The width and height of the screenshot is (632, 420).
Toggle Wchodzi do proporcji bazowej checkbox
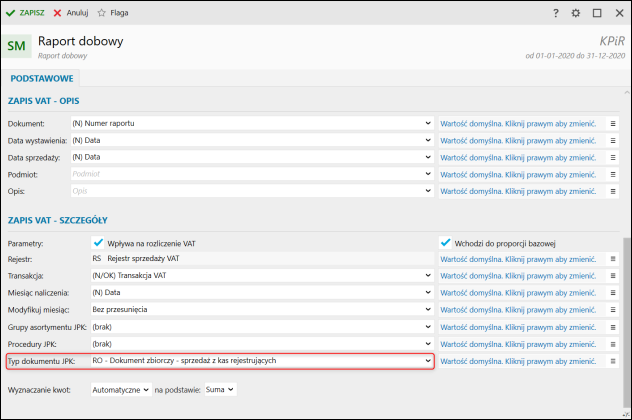pyautogui.click(x=446, y=242)
